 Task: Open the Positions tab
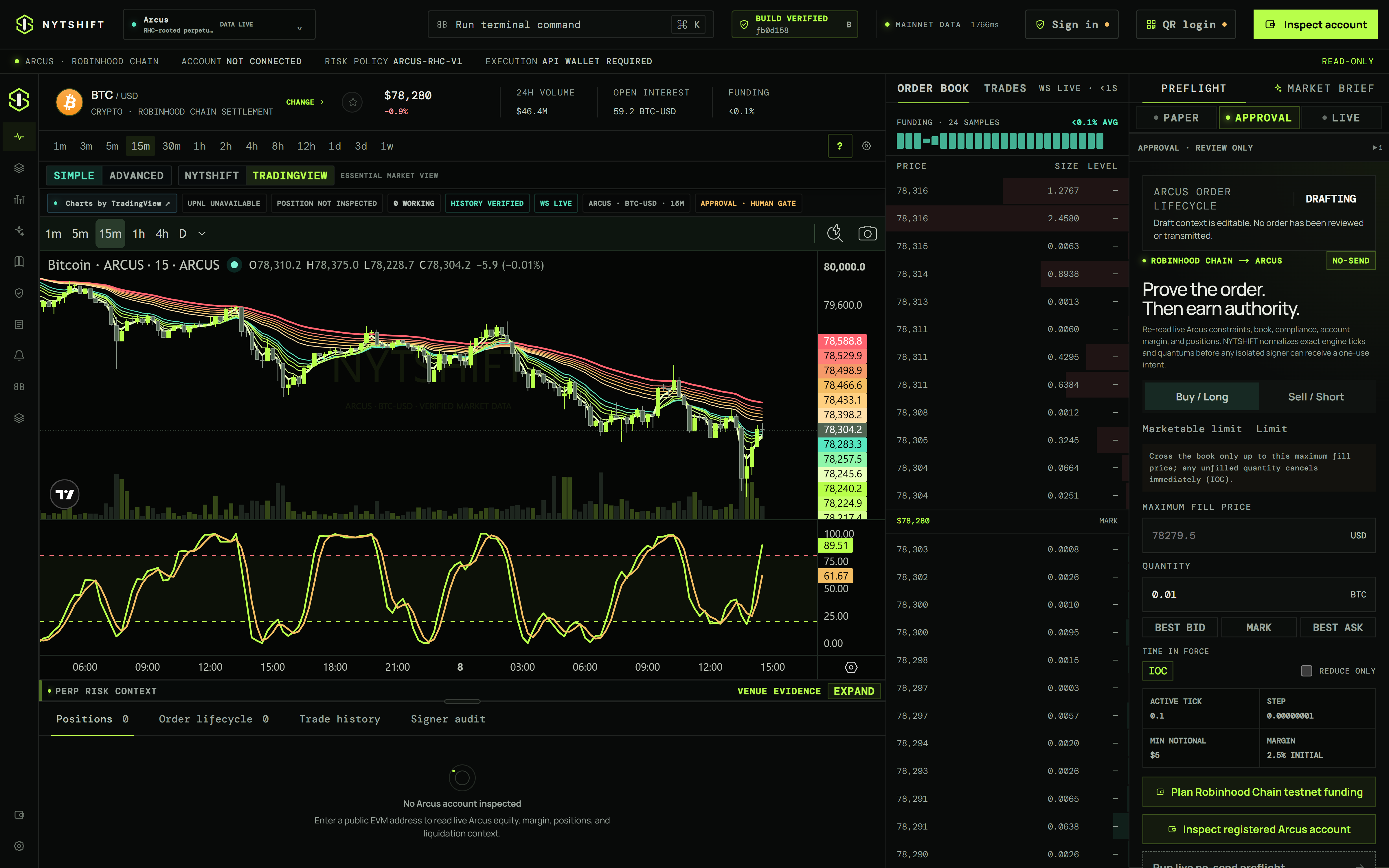(x=92, y=719)
